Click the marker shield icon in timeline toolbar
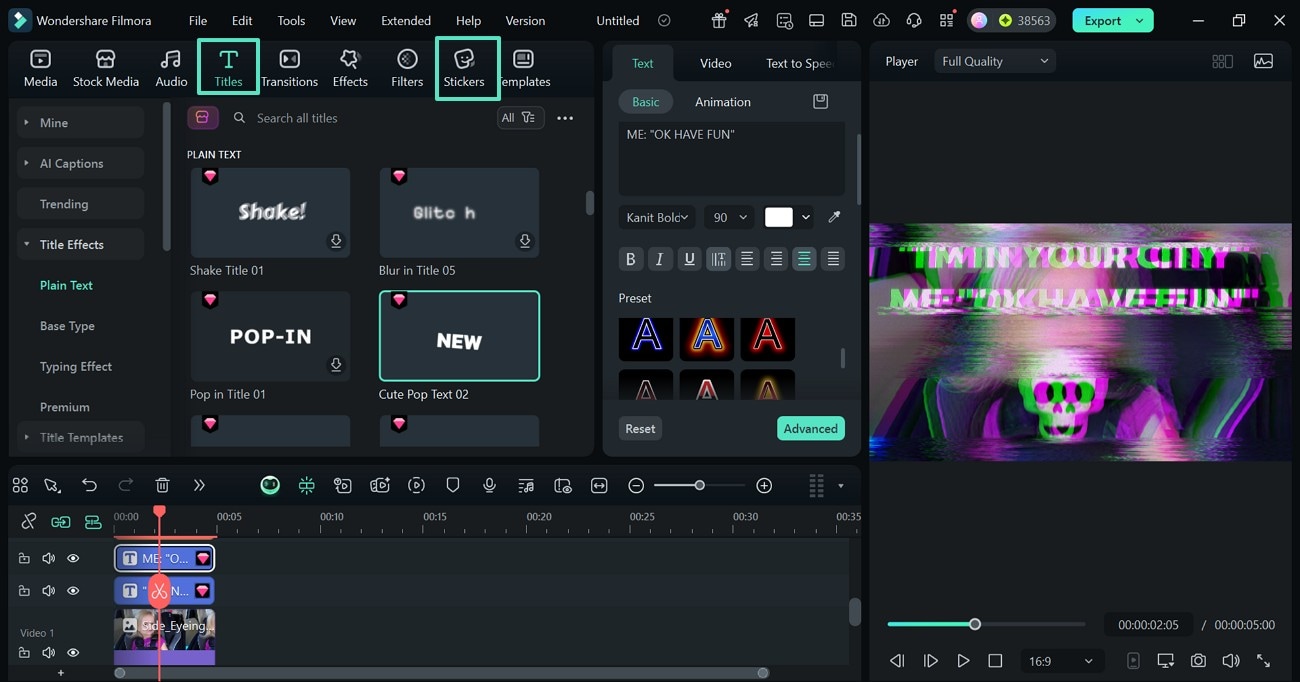The height and width of the screenshot is (682, 1300). point(453,485)
